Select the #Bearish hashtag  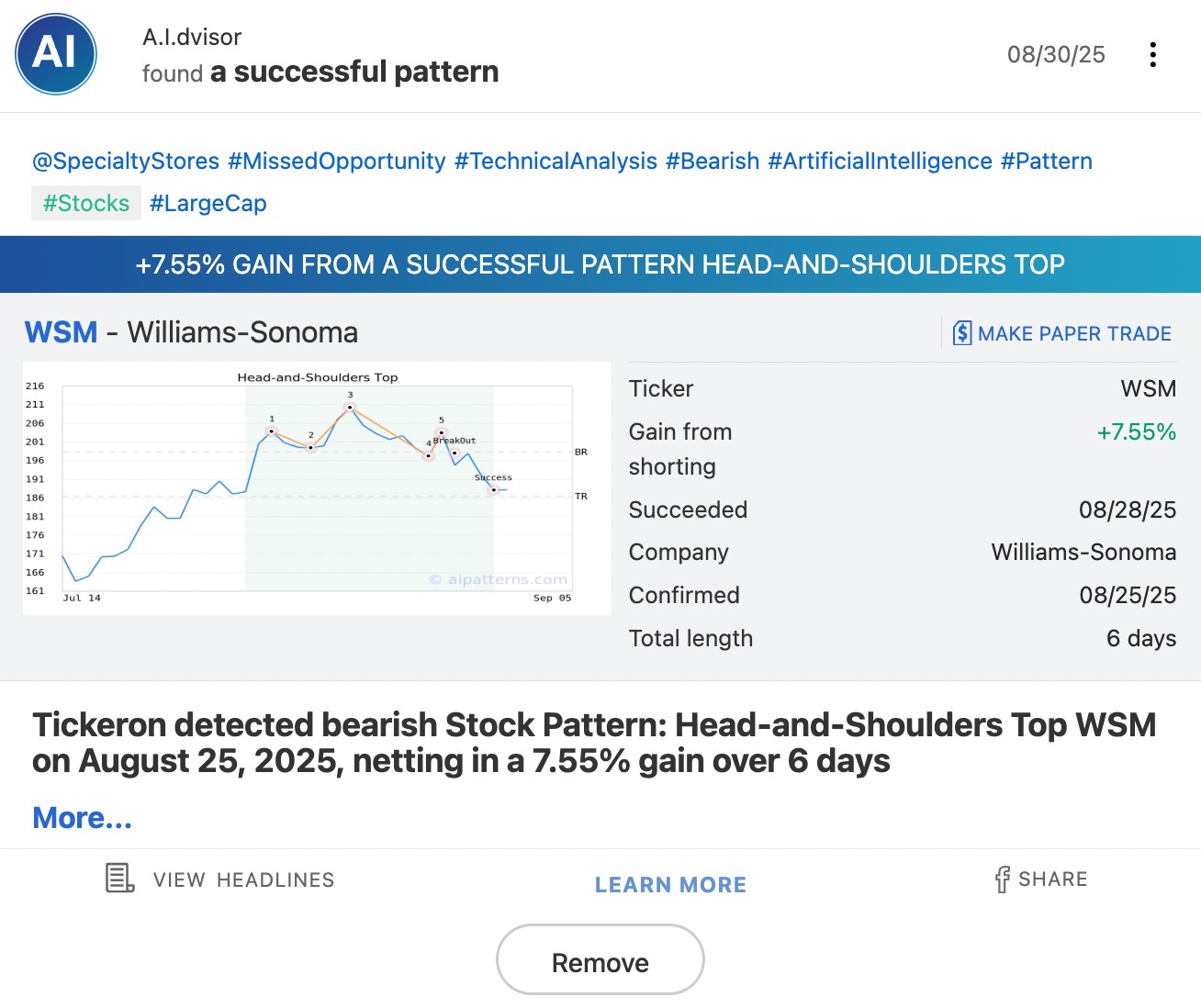tap(713, 162)
